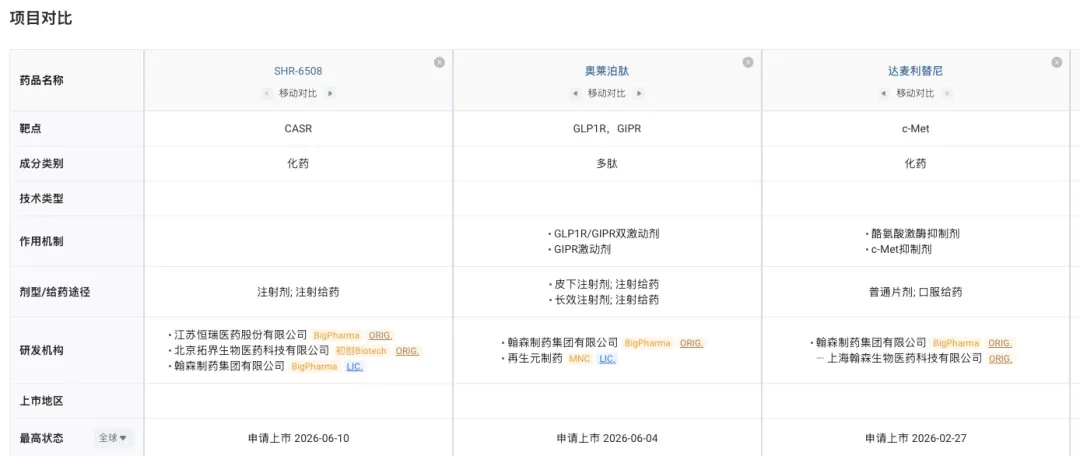Viewport: 1080px width, 456px height.
Task: Remove 达麦利替尼 column with its close icon
Action: click(1056, 63)
